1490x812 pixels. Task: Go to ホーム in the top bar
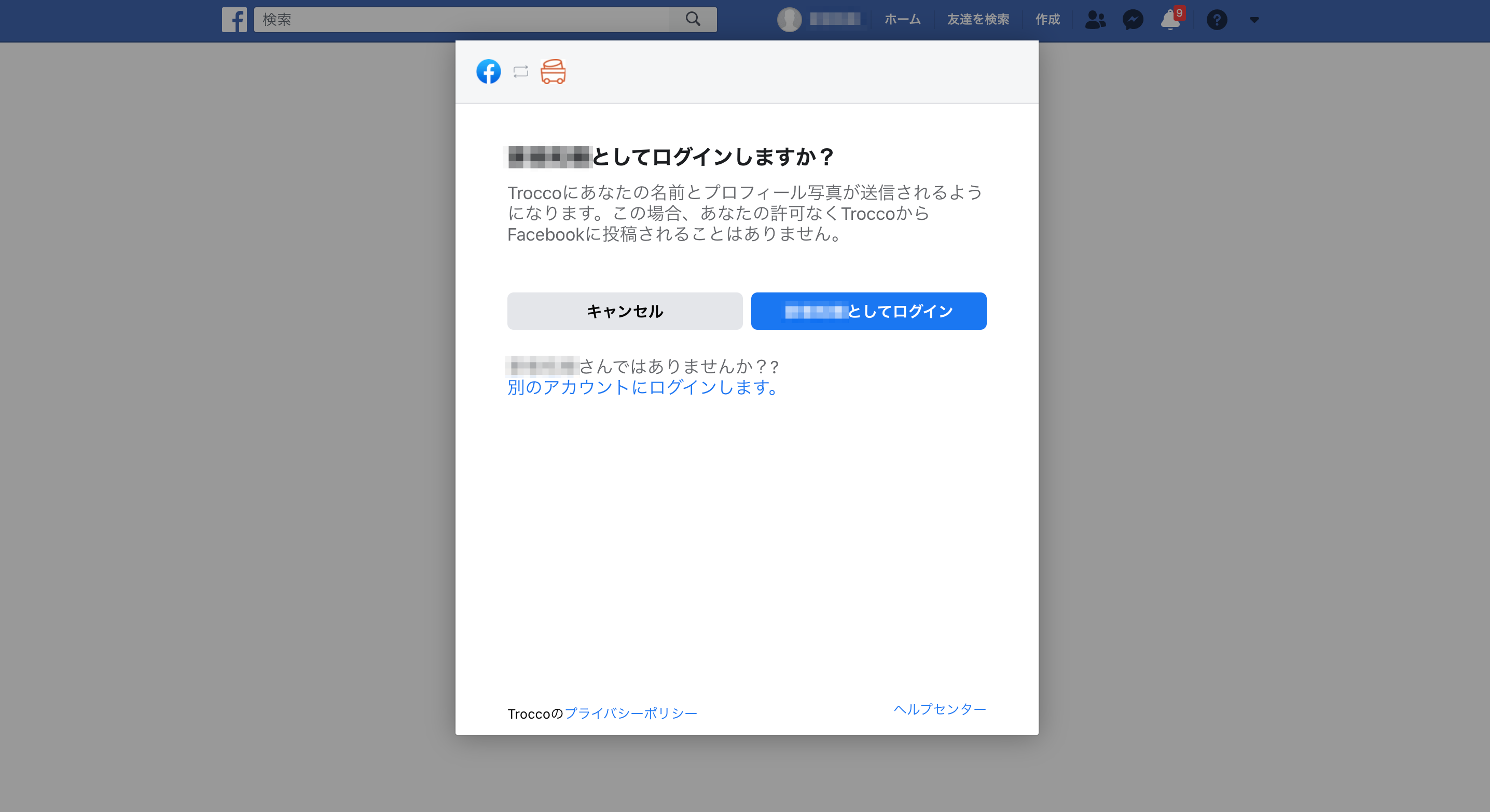point(902,20)
